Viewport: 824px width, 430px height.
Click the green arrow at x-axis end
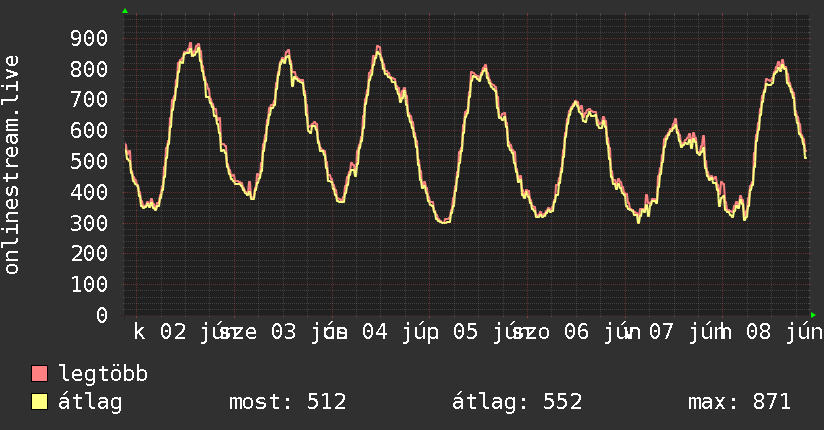point(813,315)
